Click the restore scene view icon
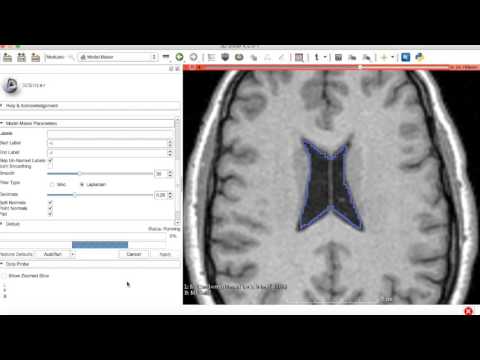 tap(367, 58)
